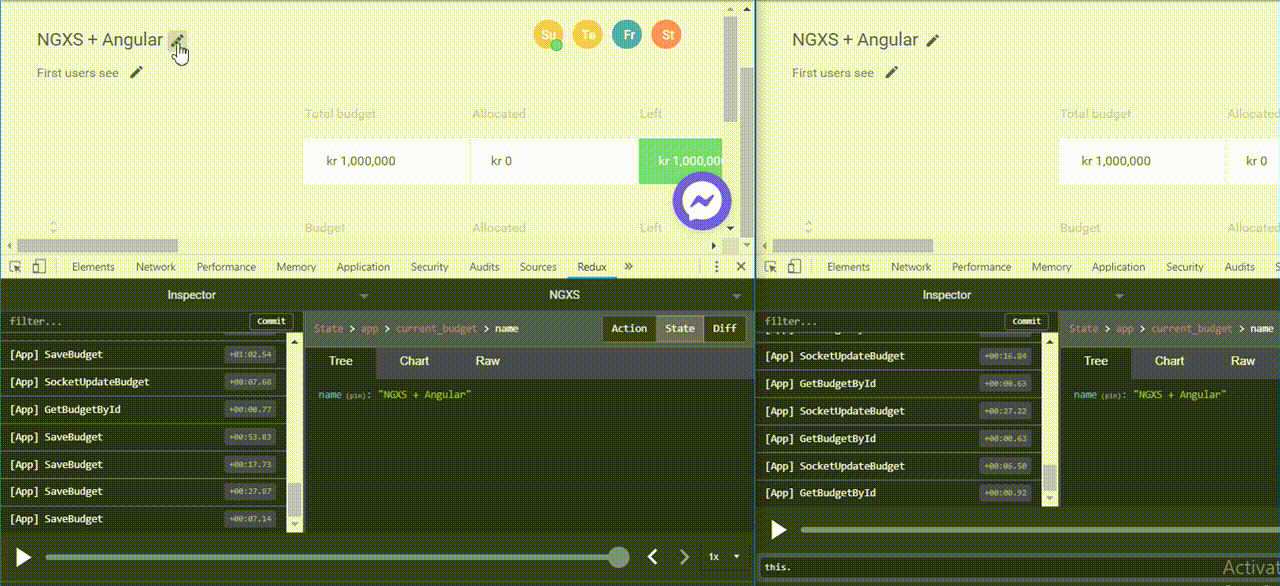The height and width of the screenshot is (586, 1280).
Task: Click Commit button in right Redux panel
Action: (x=1026, y=321)
